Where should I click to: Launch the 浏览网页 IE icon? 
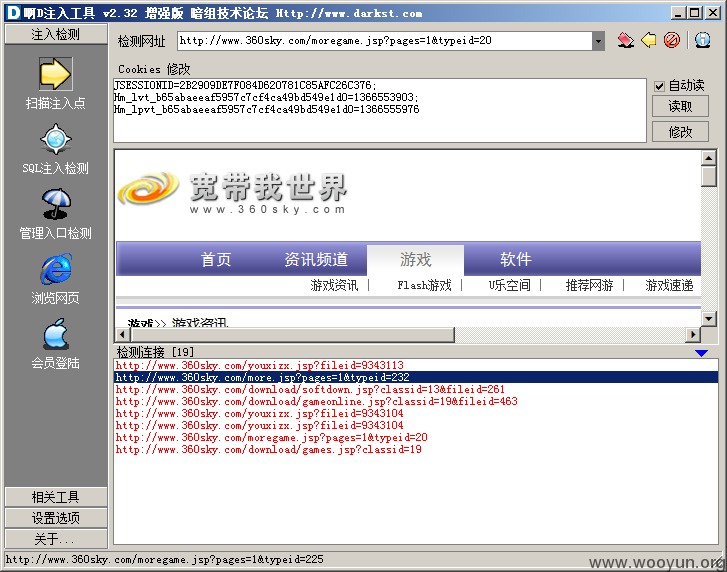coord(56,268)
